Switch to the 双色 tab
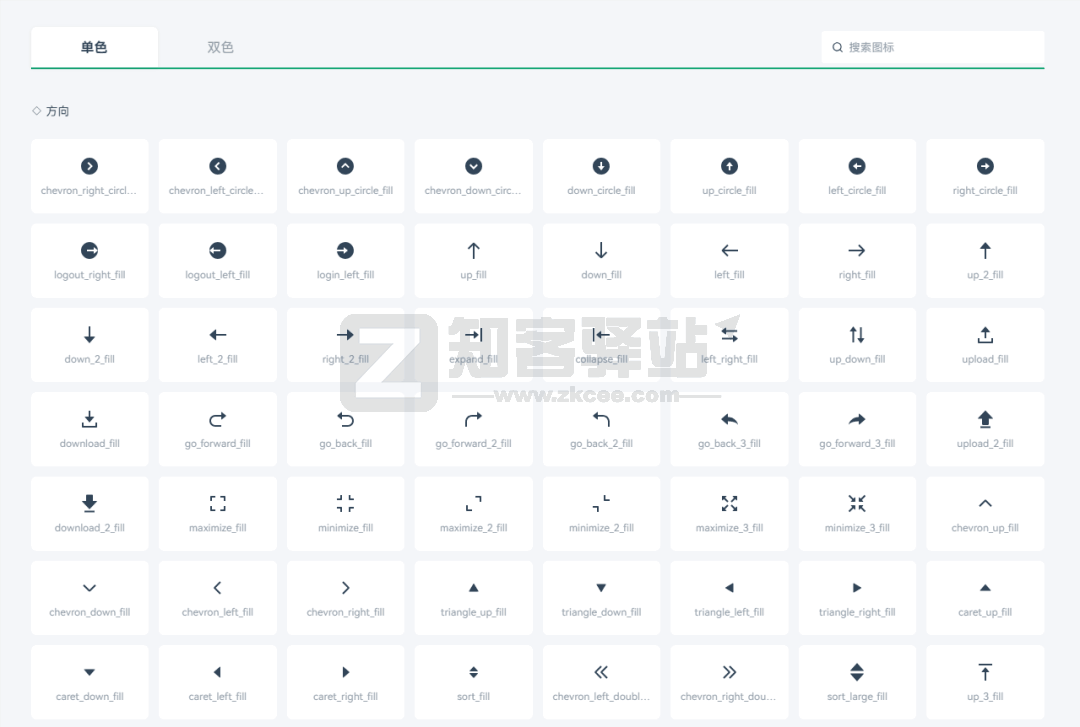The height and width of the screenshot is (727, 1080). click(219, 46)
